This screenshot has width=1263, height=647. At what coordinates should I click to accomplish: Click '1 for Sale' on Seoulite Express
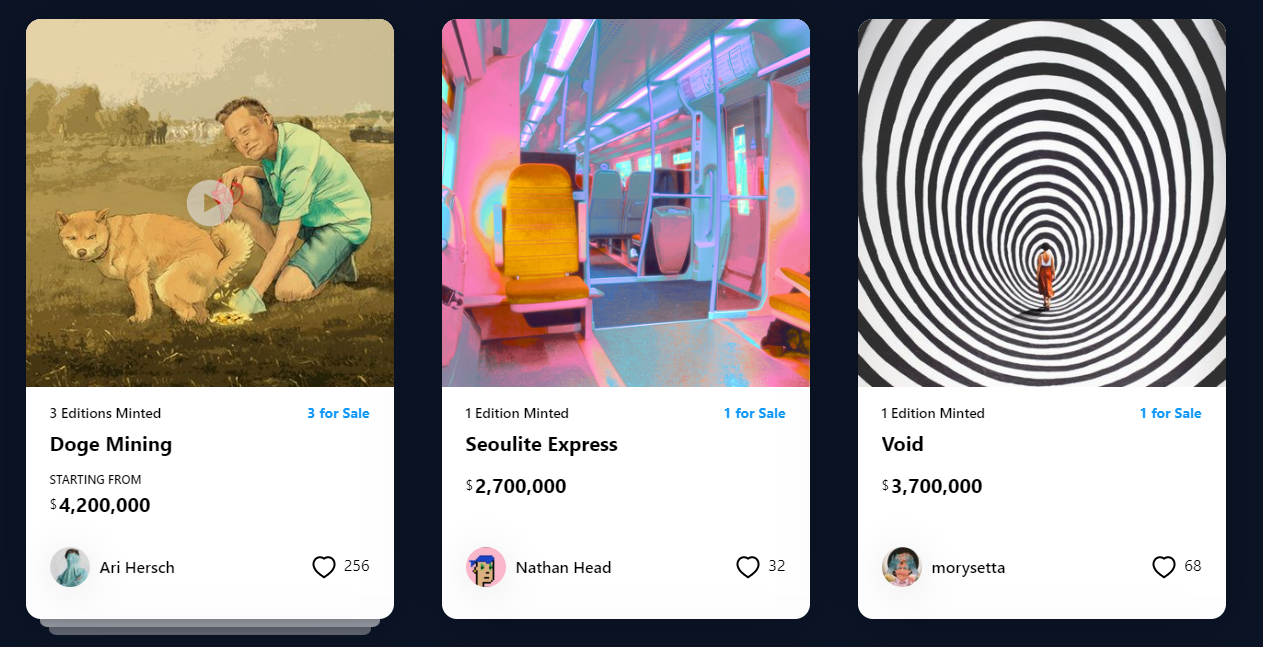click(x=755, y=413)
